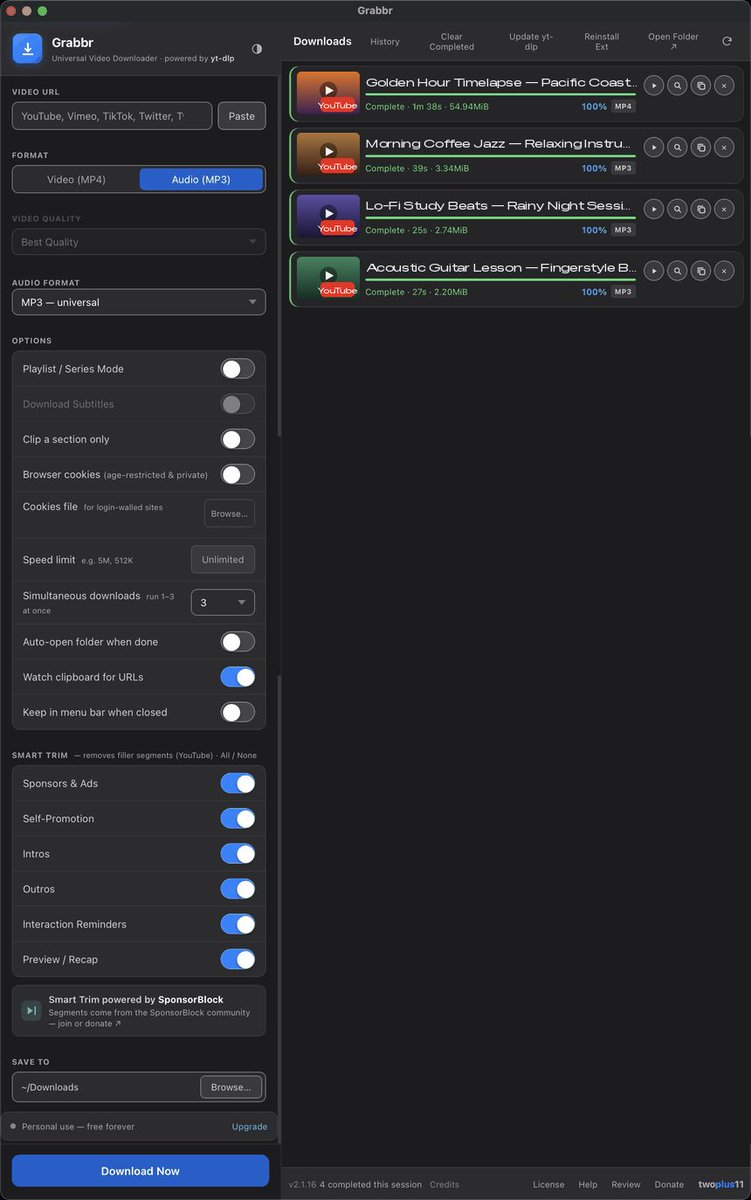Turn off Sponsors & Ads trimming
Screen dimensions: 751x1200
[x=238, y=783]
